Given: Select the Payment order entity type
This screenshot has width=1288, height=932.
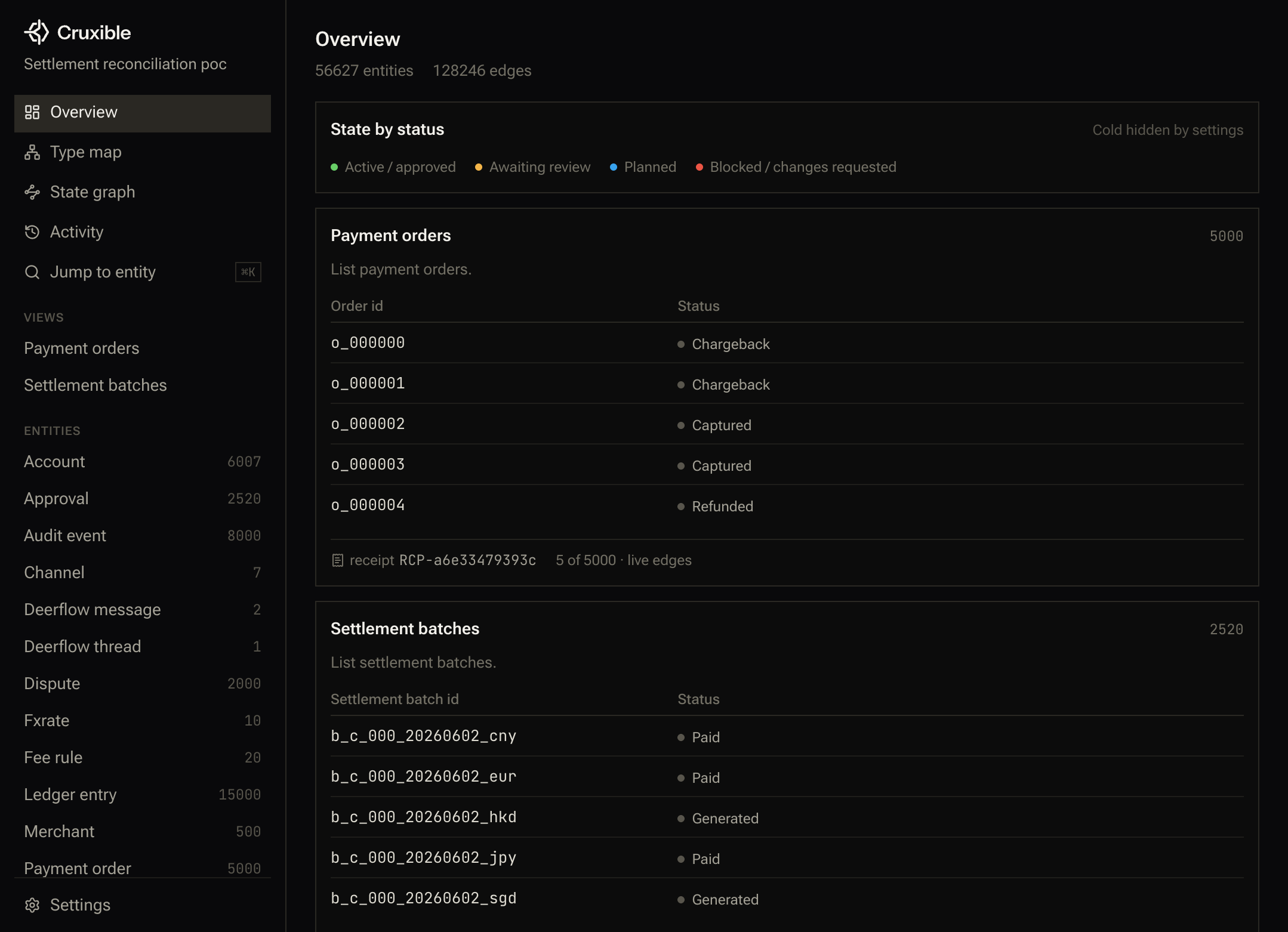Looking at the screenshot, I should pyautogui.click(x=143, y=867).
